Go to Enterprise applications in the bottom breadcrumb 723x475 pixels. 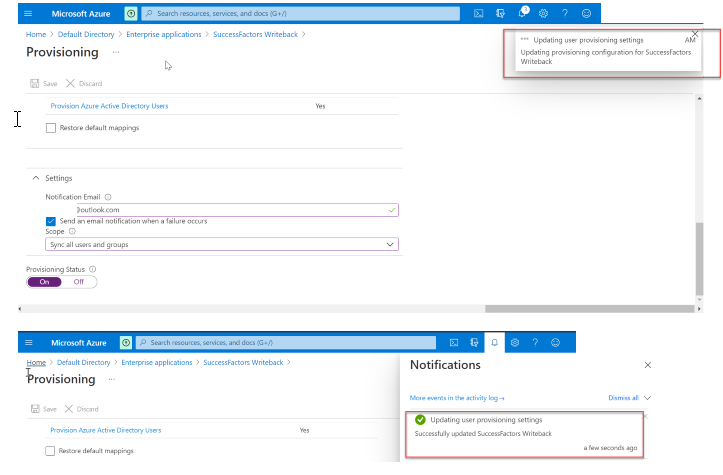point(157,362)
